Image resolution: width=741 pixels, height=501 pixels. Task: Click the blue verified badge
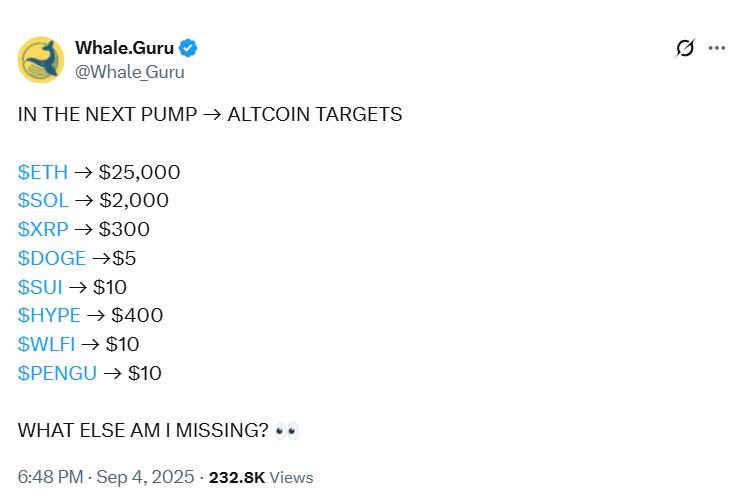187,48
